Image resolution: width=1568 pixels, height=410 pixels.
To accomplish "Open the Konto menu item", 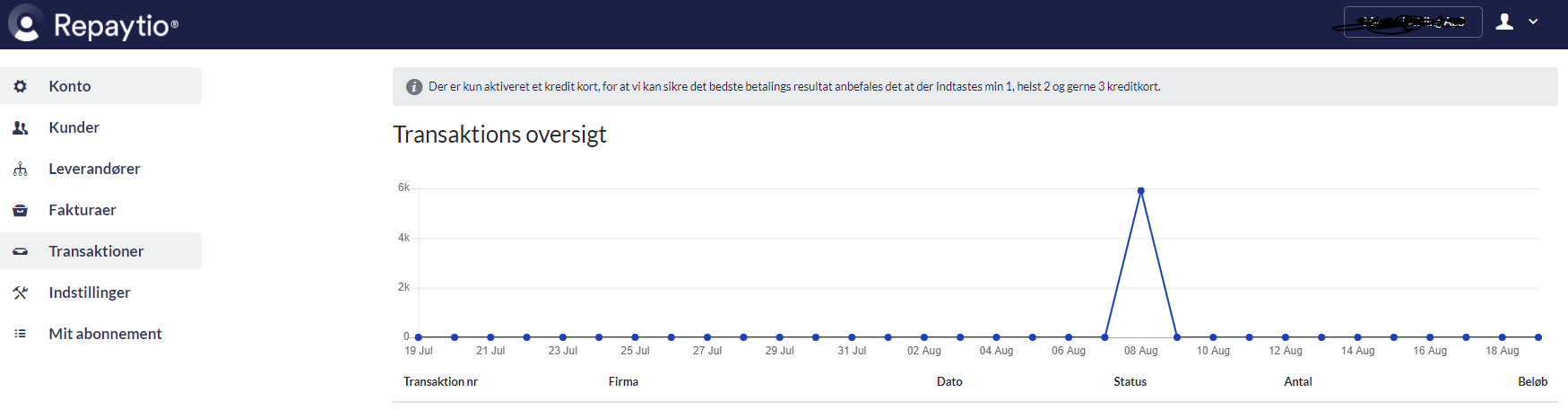I will point(70,86).
